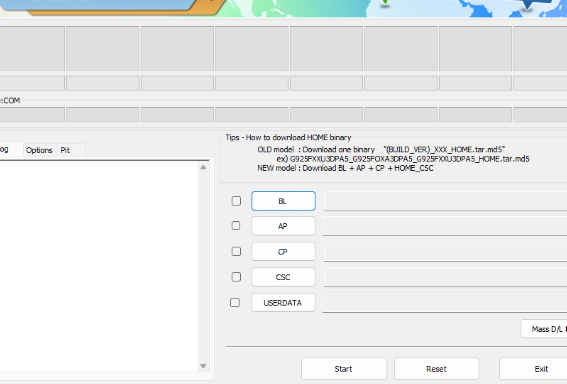The height and width of the screenshot is (384, 567).
Task: Click the 'NEW model : Download BL + AP' line
Action: tap(345, 168)
